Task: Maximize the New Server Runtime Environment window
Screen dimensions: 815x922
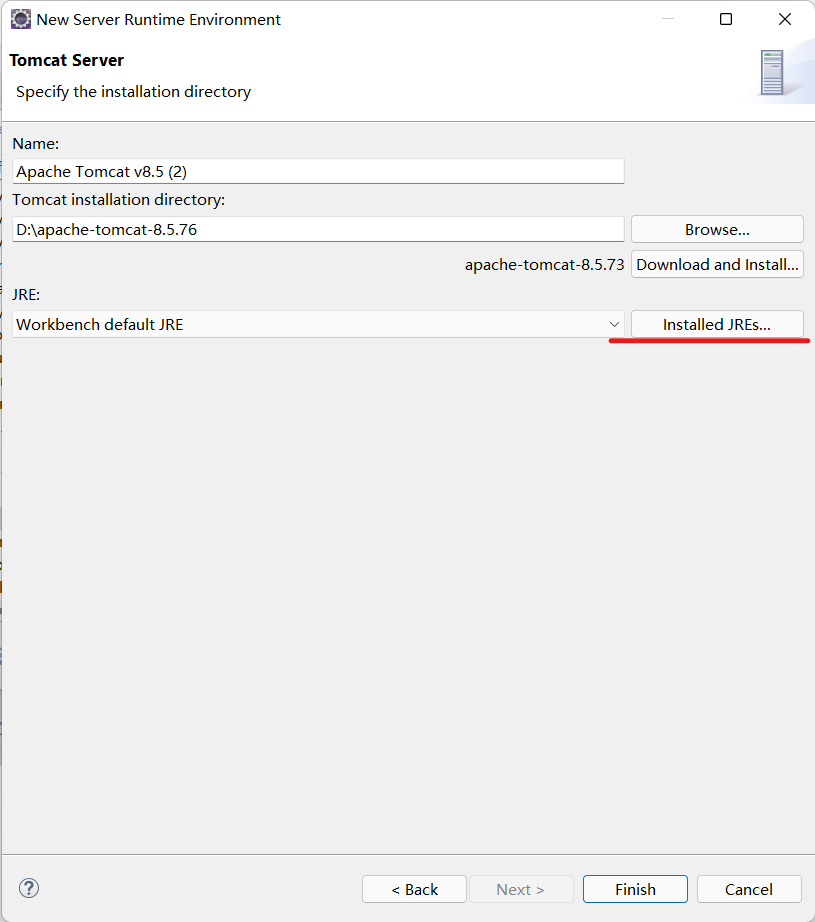Action: coord(726,19)
